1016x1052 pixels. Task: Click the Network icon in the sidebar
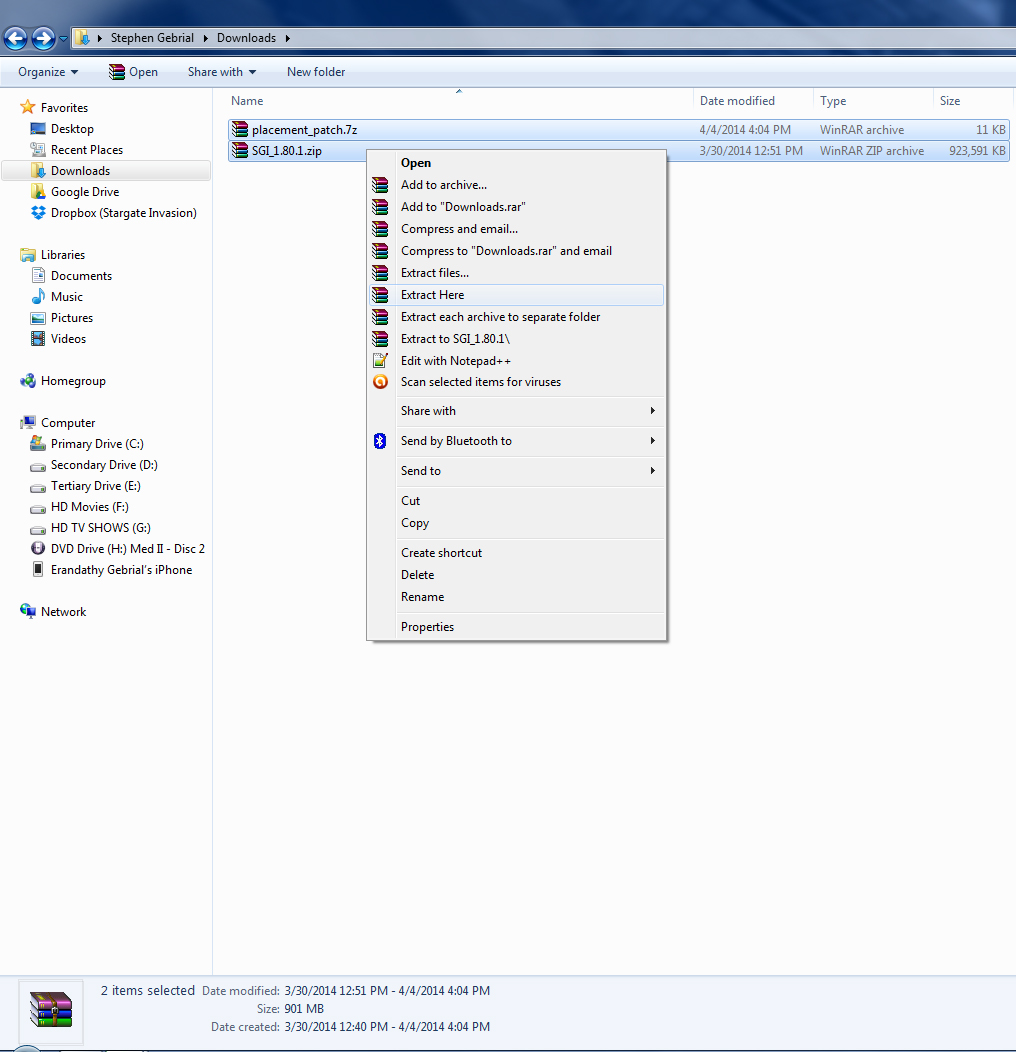(x=28, y=611)
